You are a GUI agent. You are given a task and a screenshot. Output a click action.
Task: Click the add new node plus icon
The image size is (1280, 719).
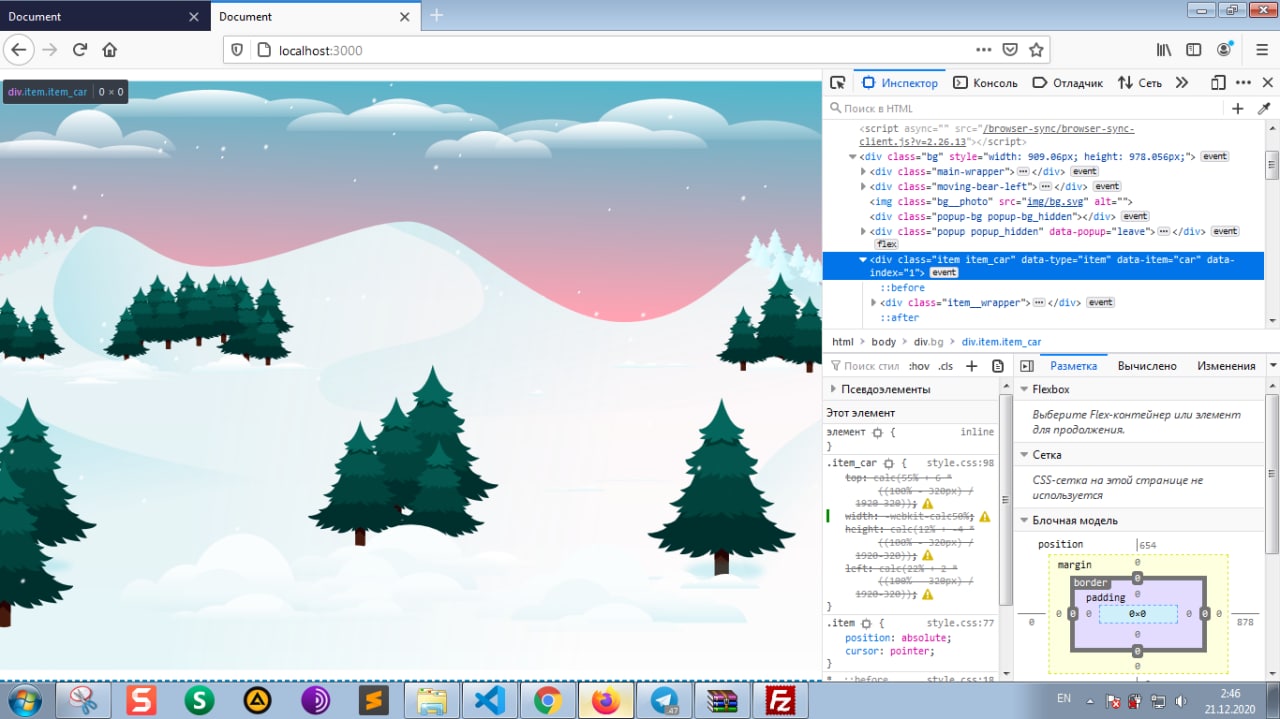click(1238, 108)
